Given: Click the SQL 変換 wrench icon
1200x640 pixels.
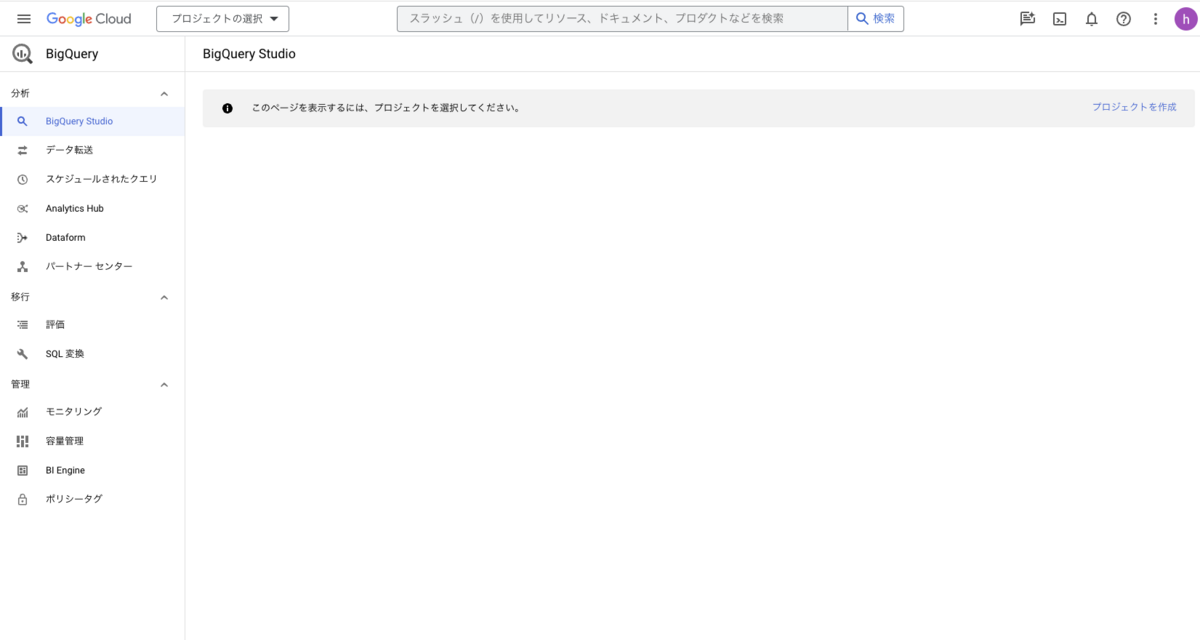Looking at the screenshot, I should click(x=22, y=354).
